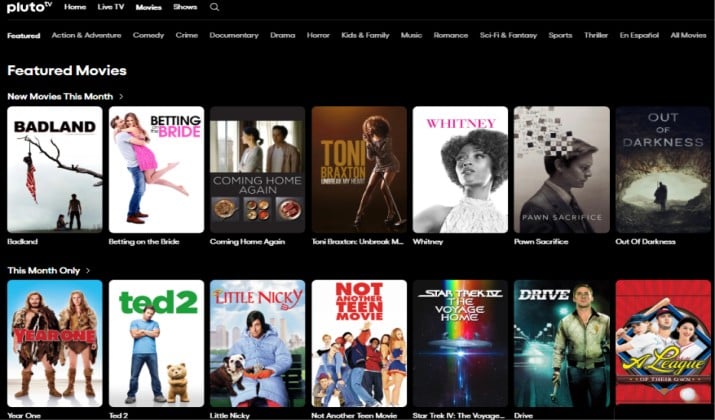Select the Featured category tab
The height and width of the screenshot is (420, 715).
click(24, 36)
